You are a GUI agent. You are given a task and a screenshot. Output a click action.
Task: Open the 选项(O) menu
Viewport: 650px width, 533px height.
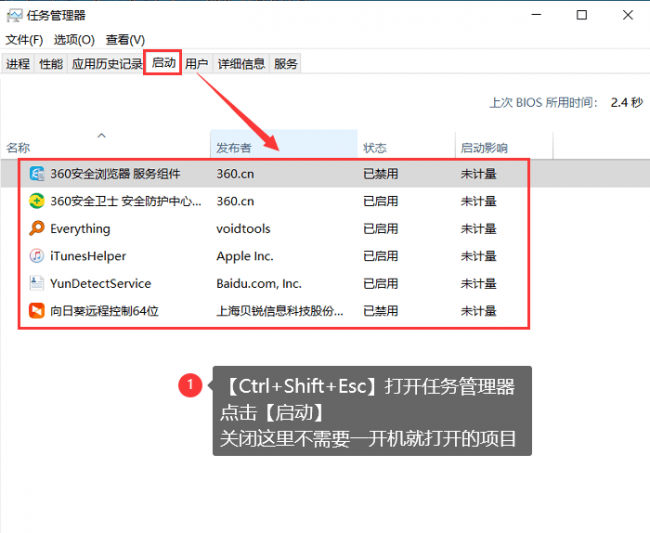[x=74, y=40]
